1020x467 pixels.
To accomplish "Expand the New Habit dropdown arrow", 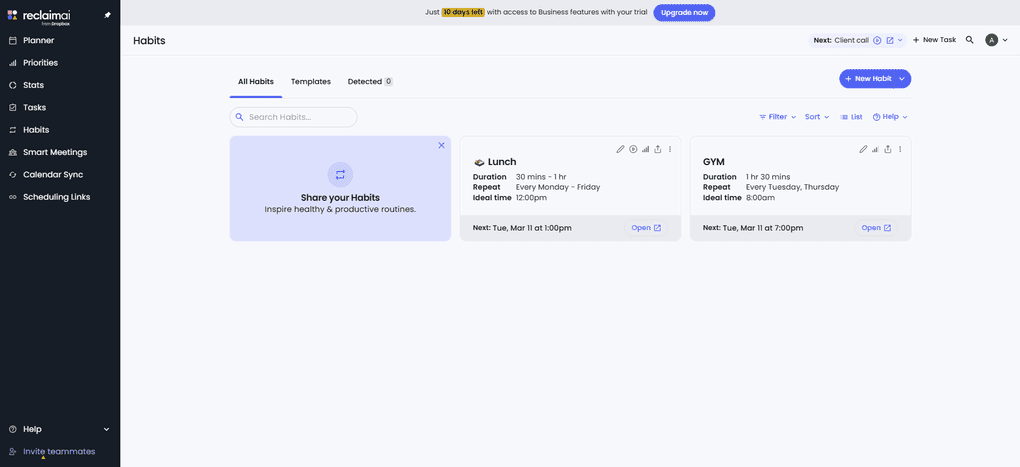I will point(902,78).
